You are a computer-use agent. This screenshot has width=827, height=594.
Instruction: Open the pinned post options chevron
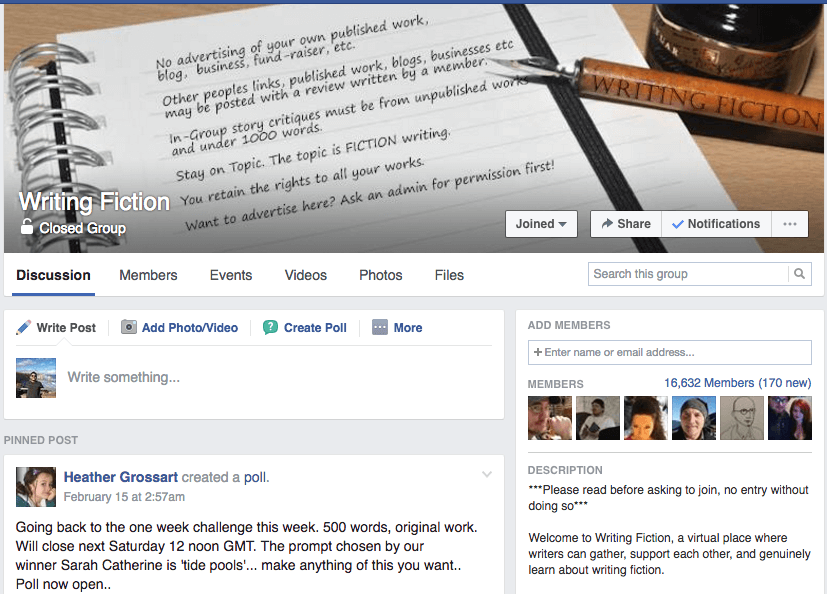click(487, 474)
